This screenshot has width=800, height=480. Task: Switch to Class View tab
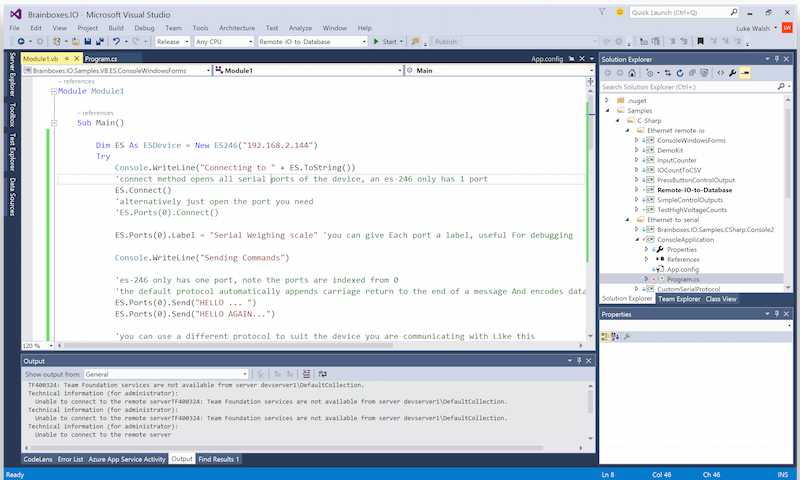pyautogui.click(x=721, y=299)
